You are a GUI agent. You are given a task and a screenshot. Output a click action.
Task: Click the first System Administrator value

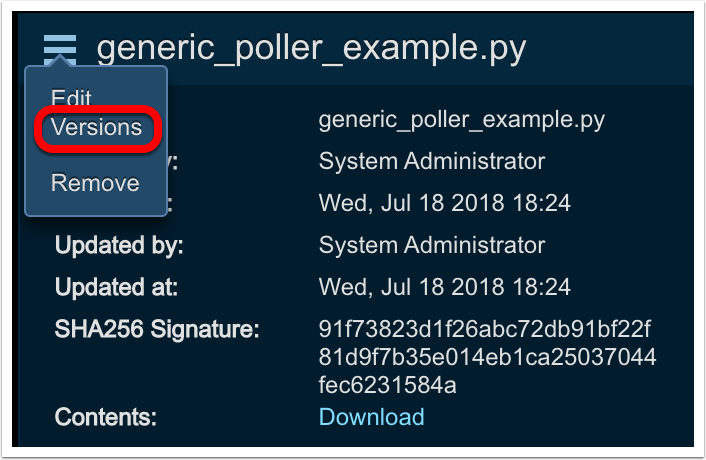click(x=432, y=161)
